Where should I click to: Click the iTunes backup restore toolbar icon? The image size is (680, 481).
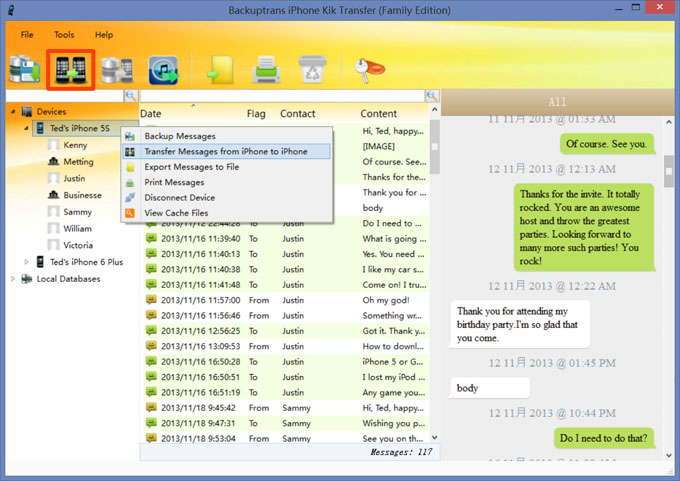click(x=163, y=69)
